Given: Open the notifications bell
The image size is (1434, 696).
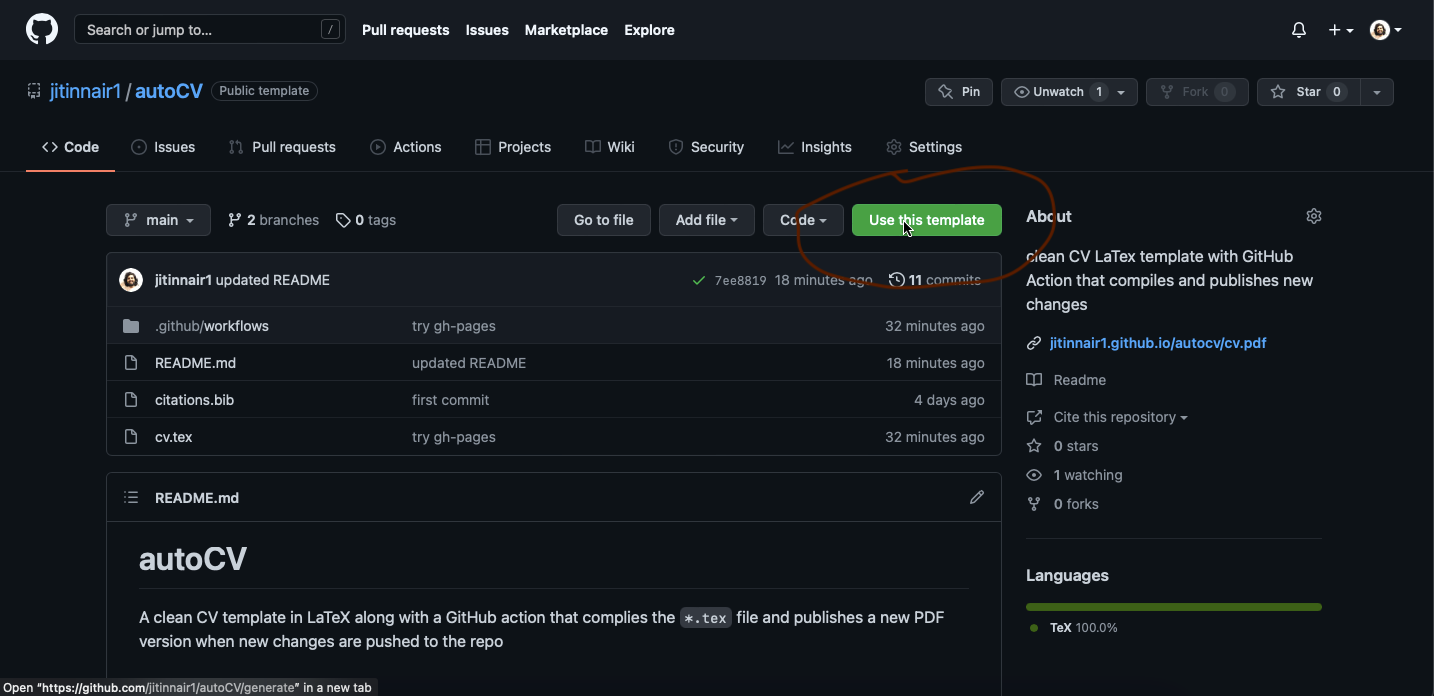Looking at the screenshot, I should (1299, 30).
